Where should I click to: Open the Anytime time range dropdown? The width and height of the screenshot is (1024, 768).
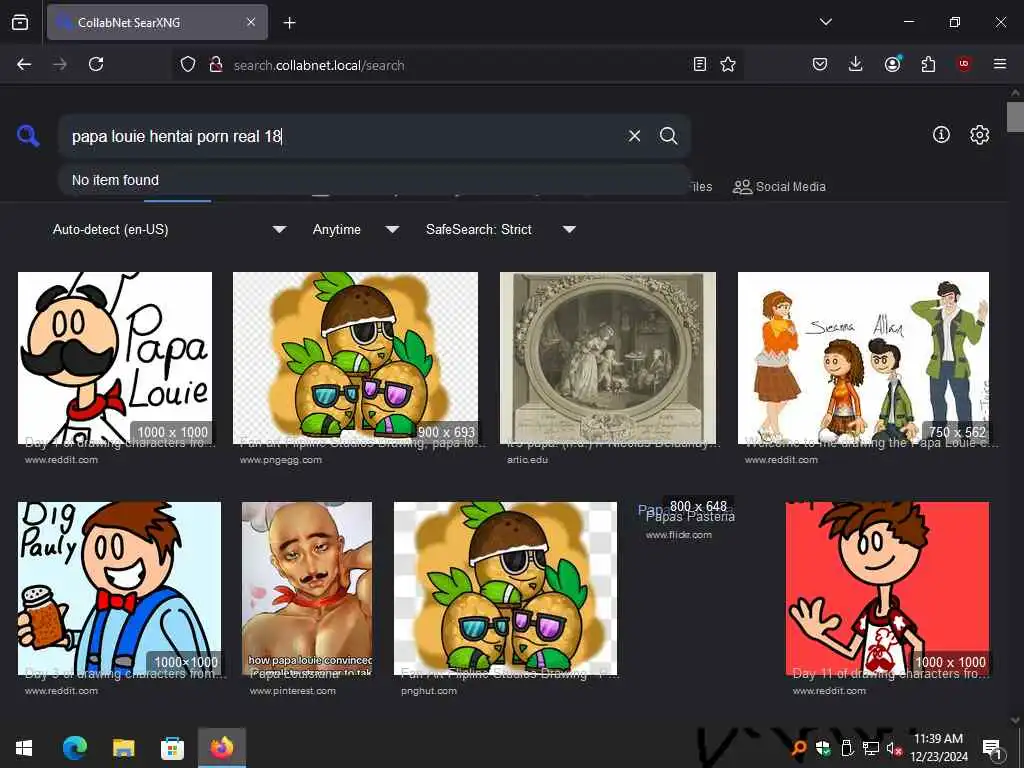[356, 229]
